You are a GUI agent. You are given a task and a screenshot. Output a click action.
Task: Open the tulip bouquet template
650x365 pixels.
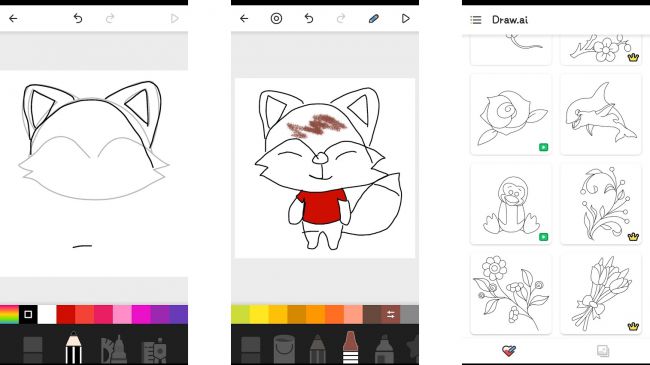(601, 294)
